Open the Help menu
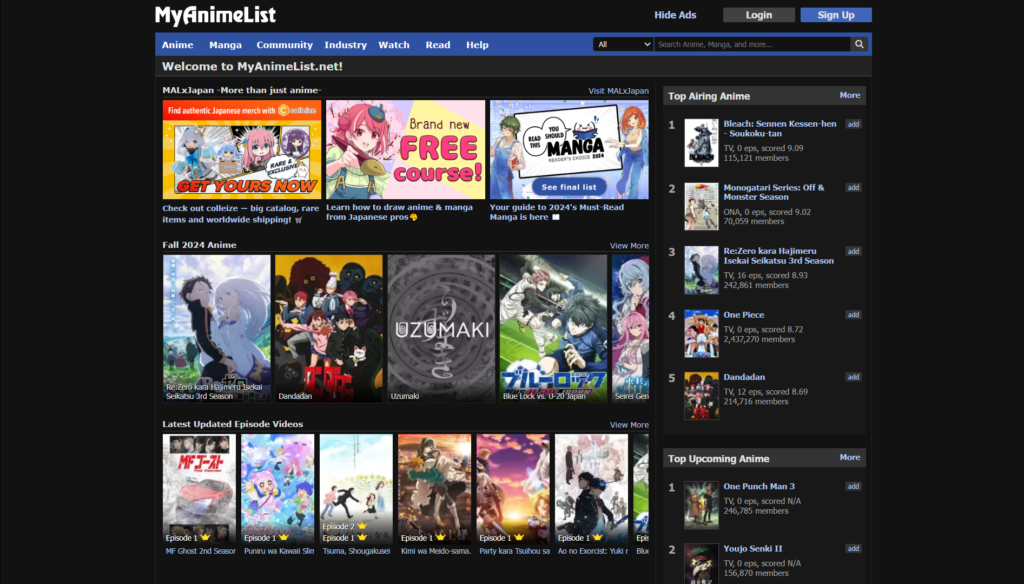The height and width of the screenshot is (584, 1024). click(x=477, y=45)
